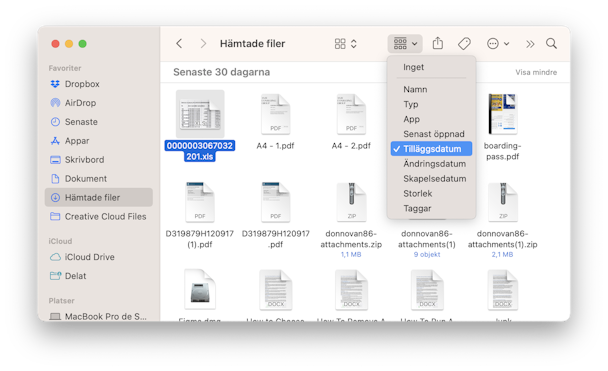Click the Favoriter section header
The height and width of the screenshot is (371, 608).
[x=65, y=68]
